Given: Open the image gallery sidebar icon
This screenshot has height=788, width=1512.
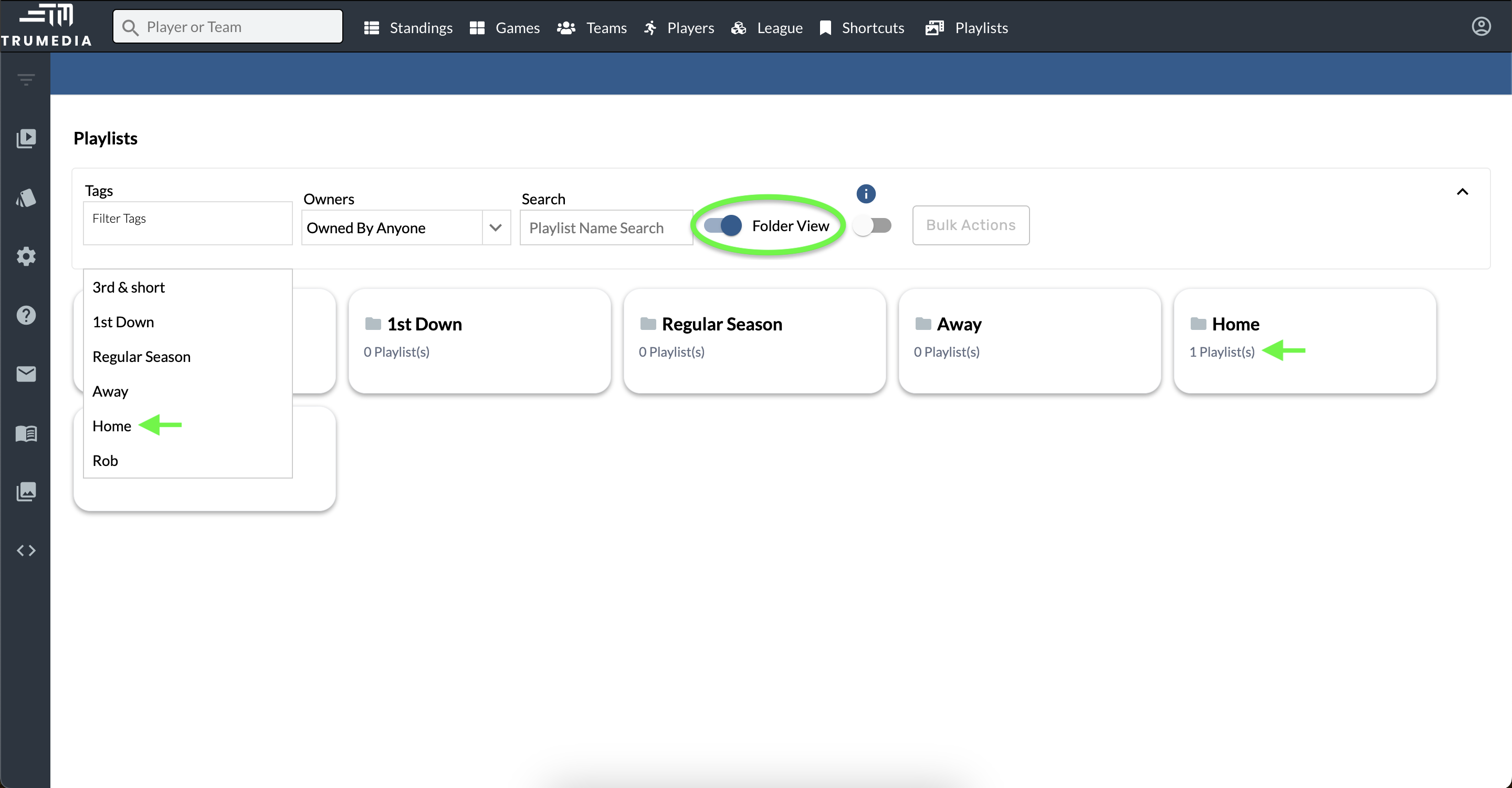Looking at the screenshot, I should click(26, 492).
